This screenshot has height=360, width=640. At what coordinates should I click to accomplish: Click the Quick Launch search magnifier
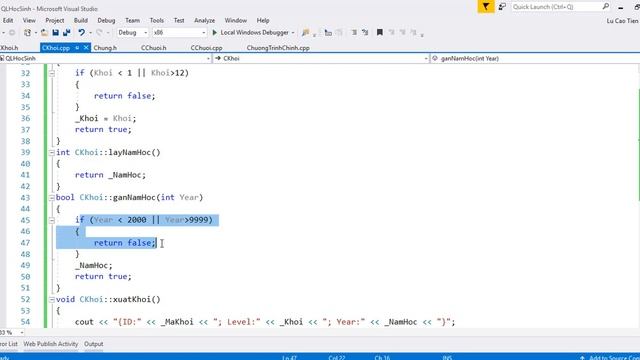click(x=606, y=7)
